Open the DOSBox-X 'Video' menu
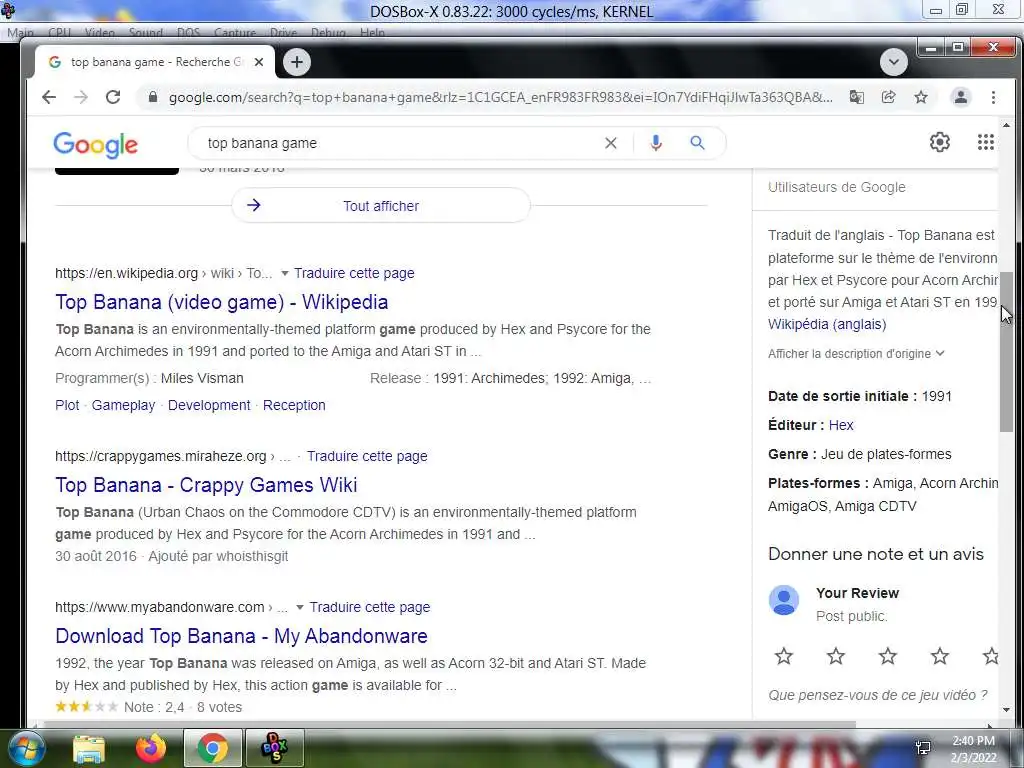Image resolution: width=1024 pixels, height=768 pixels. (x=100, y=33)
